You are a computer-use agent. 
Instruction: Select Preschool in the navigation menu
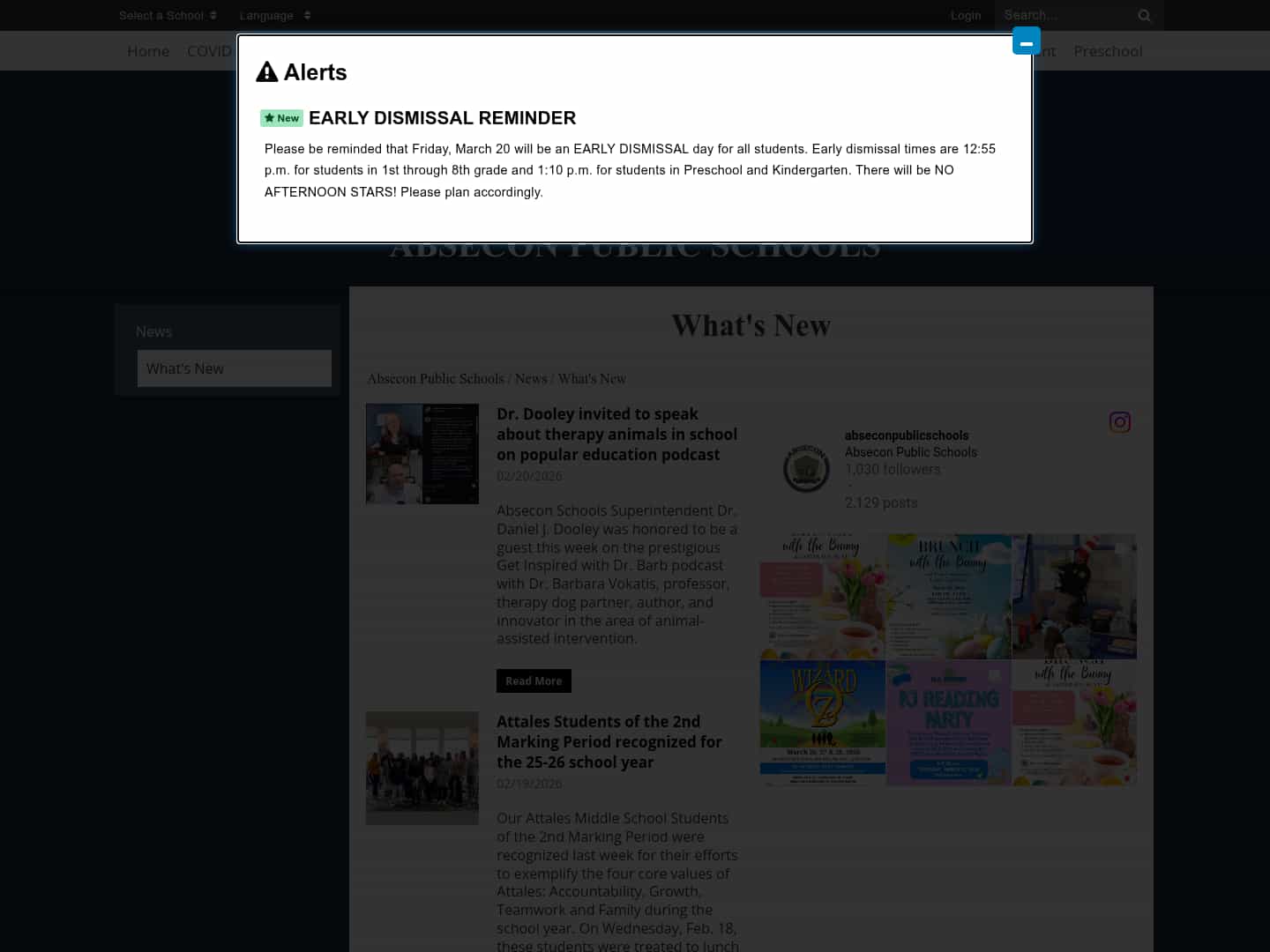1108,51
